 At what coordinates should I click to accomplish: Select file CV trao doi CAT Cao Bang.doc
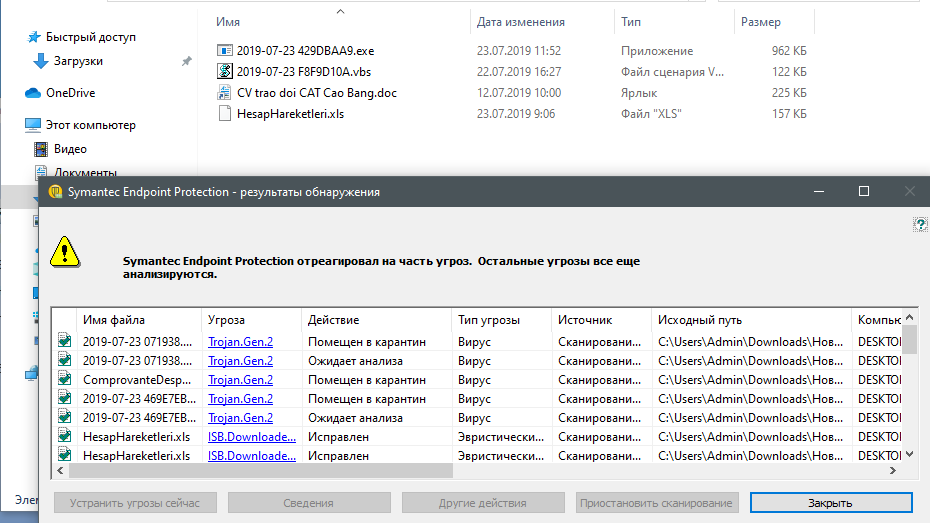[x=317, y=93]
